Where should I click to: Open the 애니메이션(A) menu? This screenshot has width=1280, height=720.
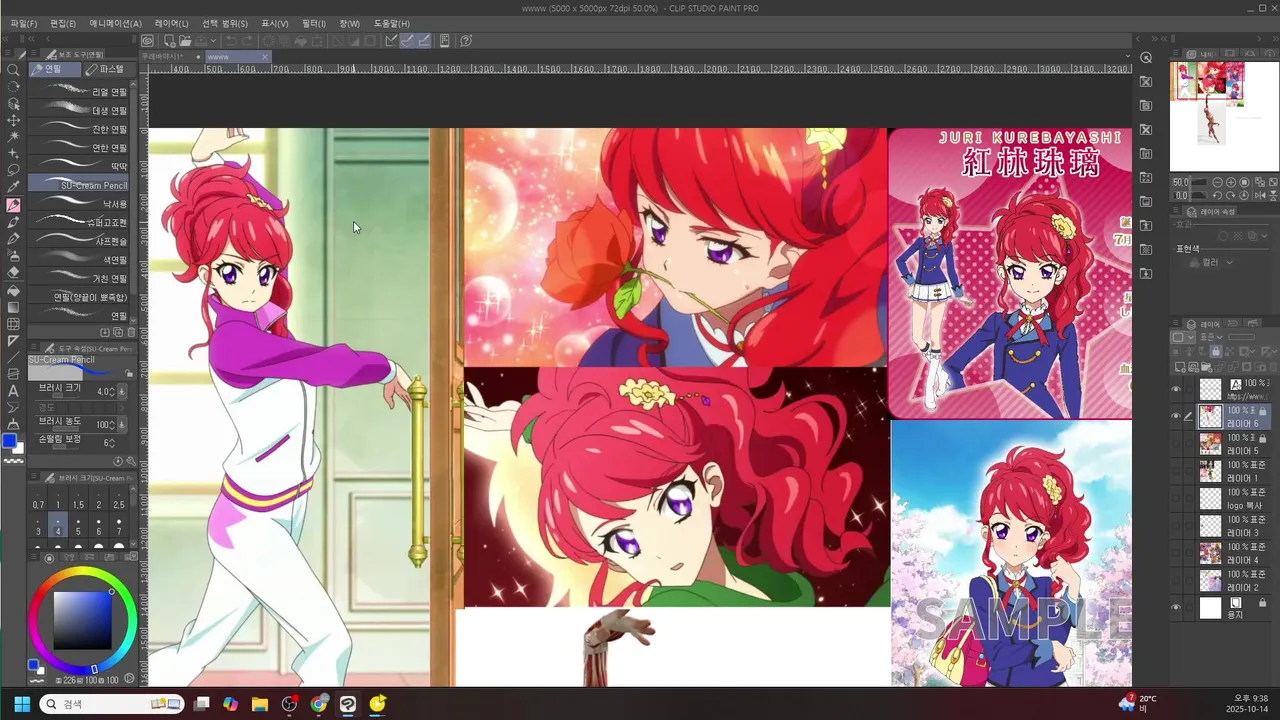115,23
